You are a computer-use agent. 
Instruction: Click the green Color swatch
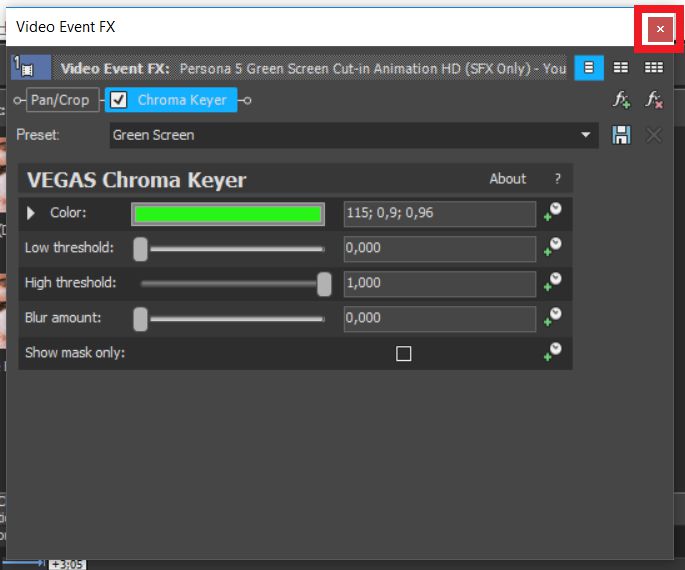227,213
